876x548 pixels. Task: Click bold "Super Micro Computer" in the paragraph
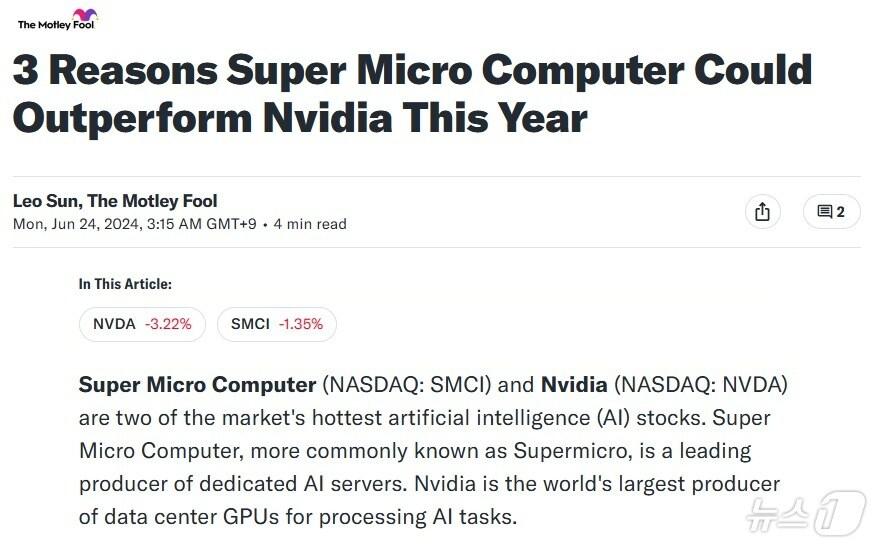197,385
